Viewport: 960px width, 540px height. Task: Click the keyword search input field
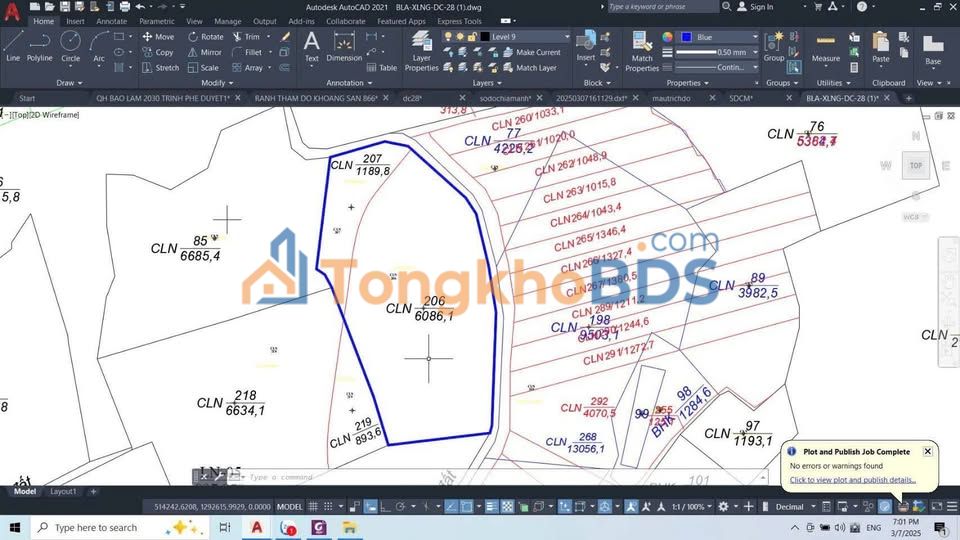click(x=662, y=7)
